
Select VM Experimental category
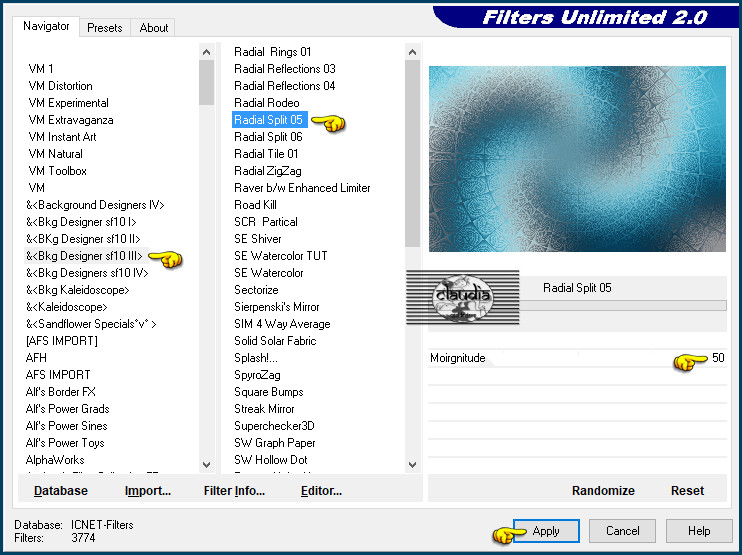tap(68, 103)
